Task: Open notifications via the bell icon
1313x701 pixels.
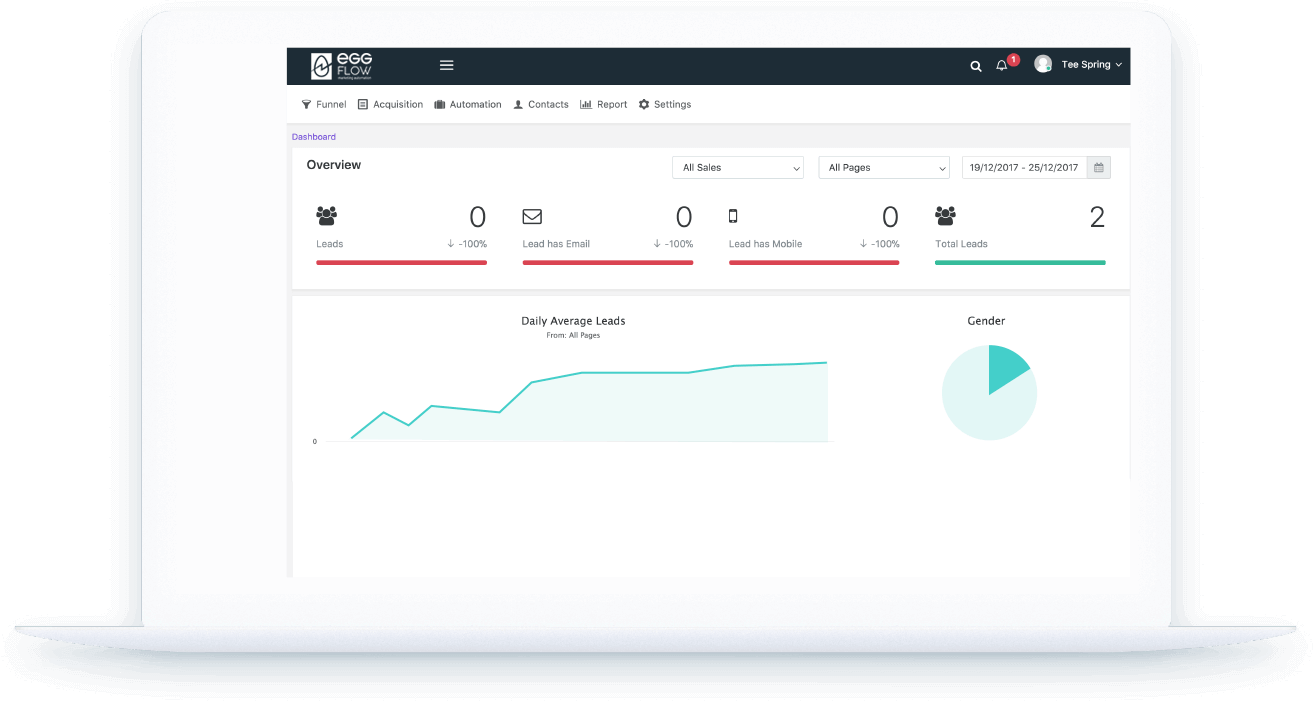Action: [1001, 64]
